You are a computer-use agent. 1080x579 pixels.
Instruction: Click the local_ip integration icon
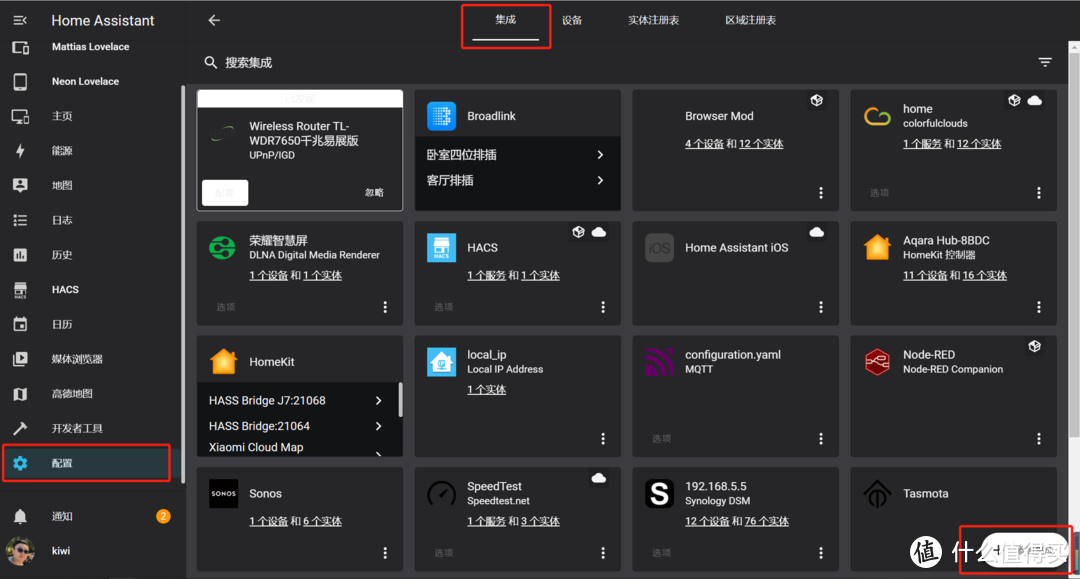click(442, 361)
